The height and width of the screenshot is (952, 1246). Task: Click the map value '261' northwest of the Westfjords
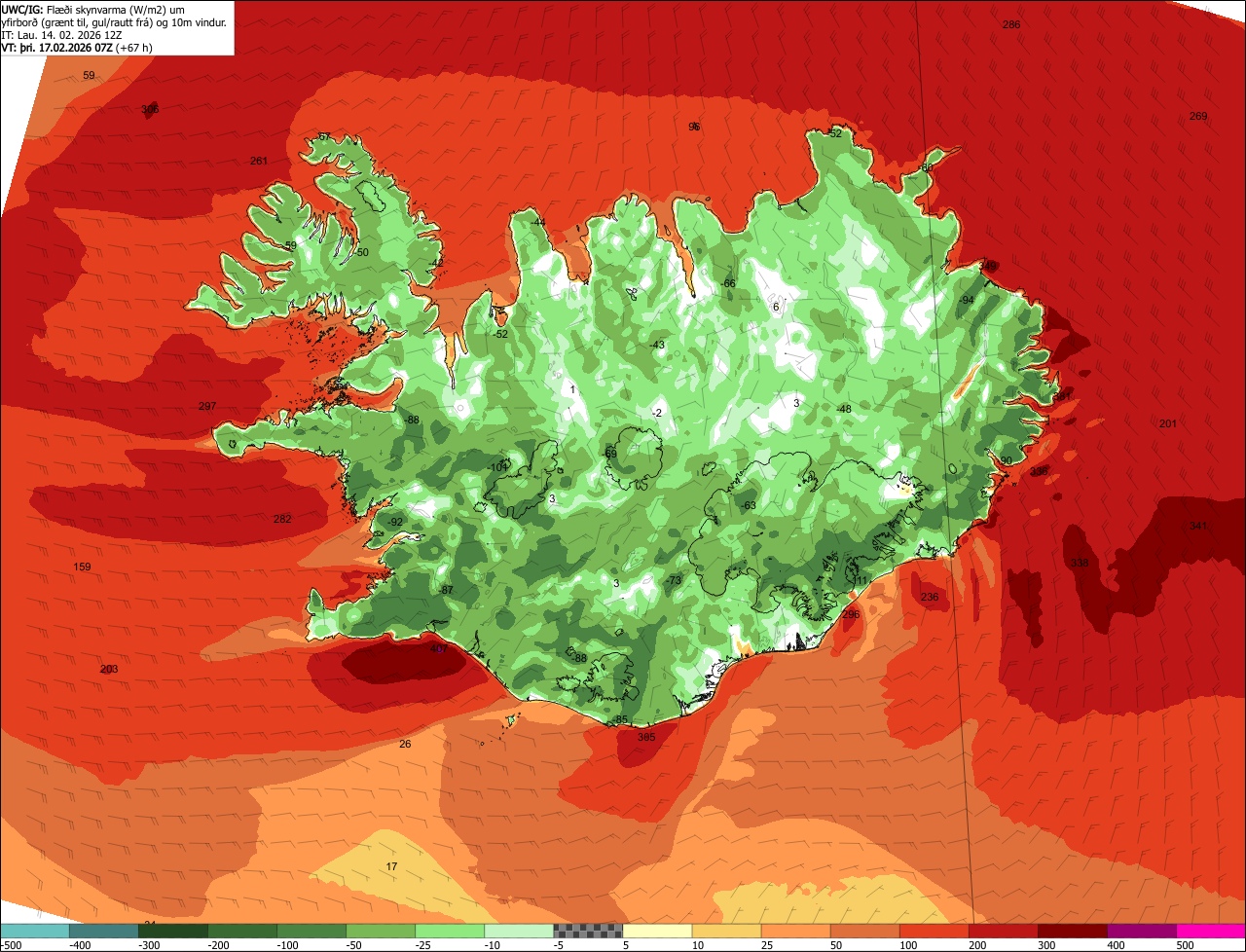point(259,161)
